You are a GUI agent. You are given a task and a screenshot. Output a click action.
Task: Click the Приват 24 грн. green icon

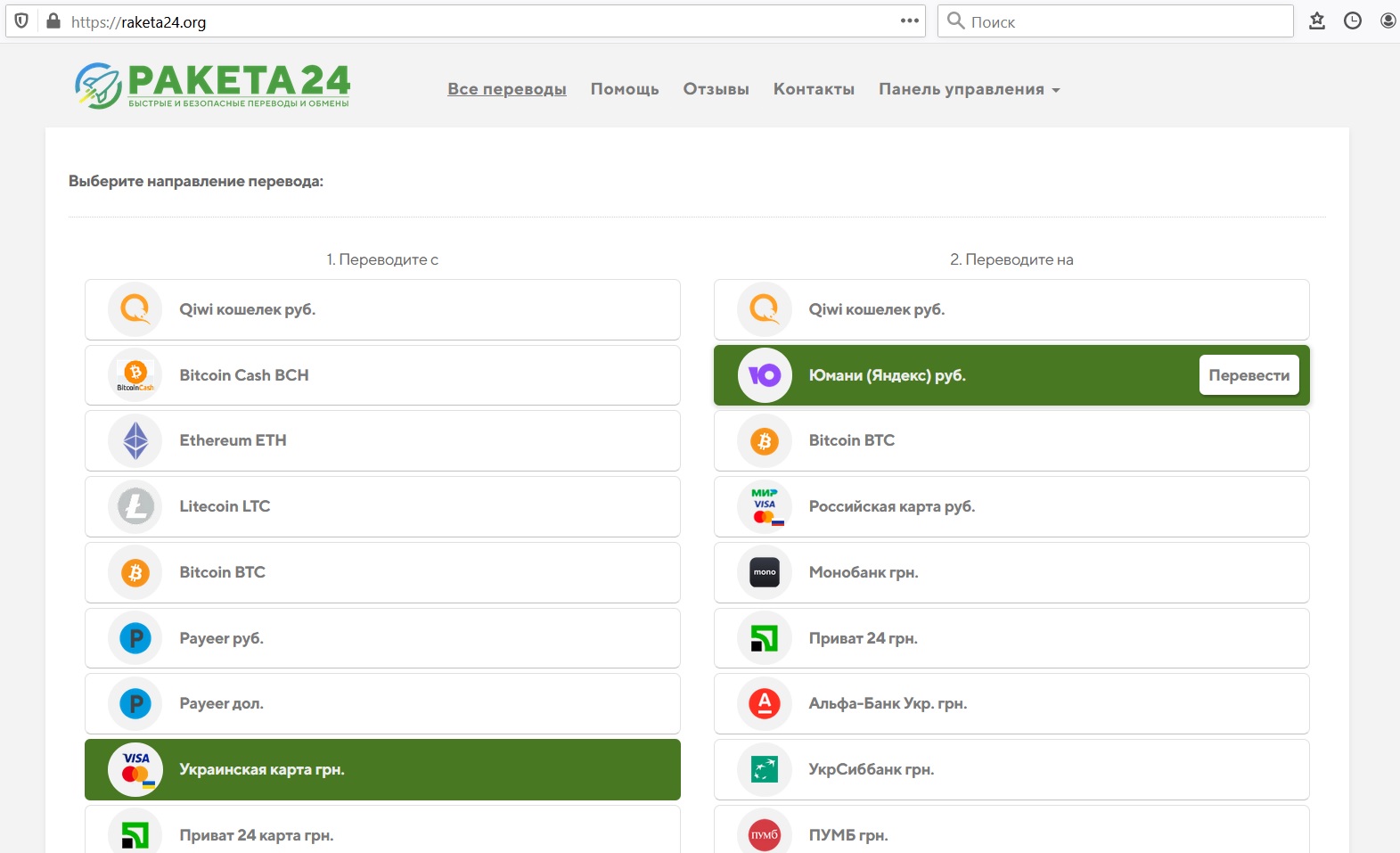tap(765, 638)
